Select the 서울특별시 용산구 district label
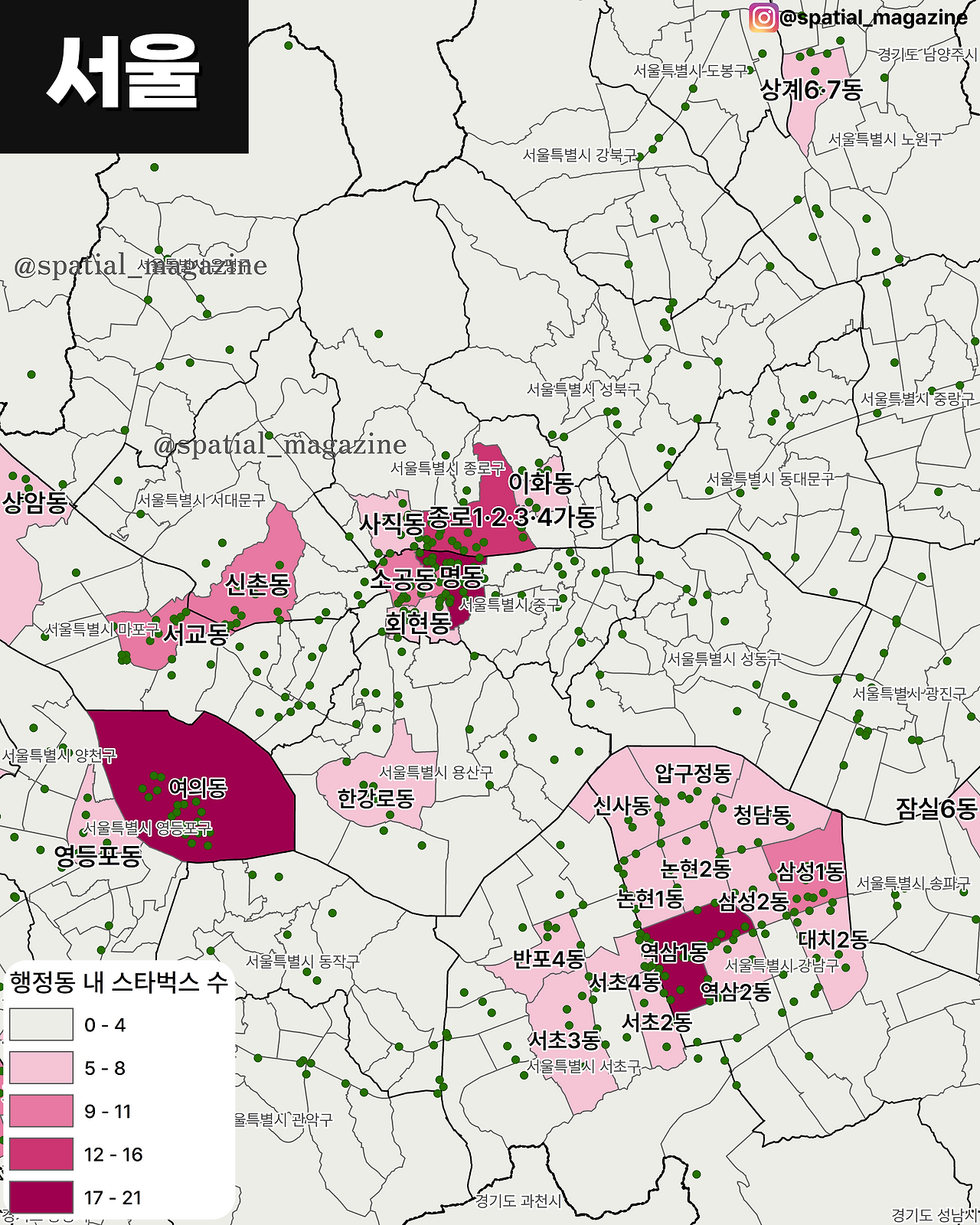 (x=436, y=773)
